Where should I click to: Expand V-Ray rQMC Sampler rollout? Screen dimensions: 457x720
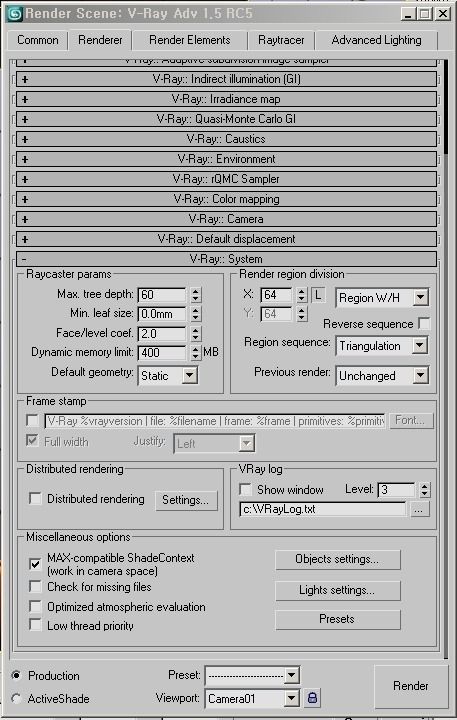coord(226,179)
